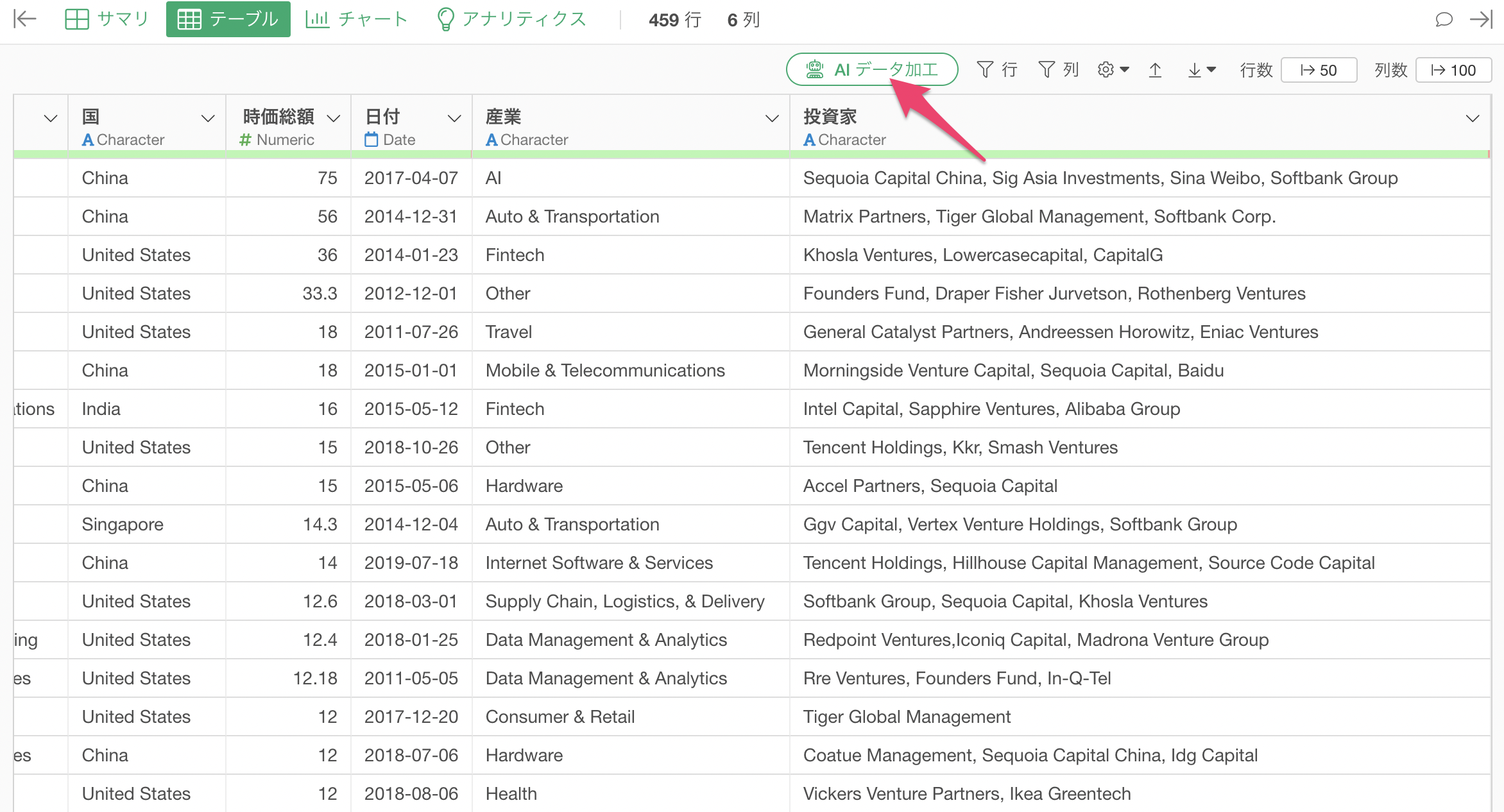The width and height of the screenshot is (1504, 812).
Task: Select cell with value 14.3
Action: tap(288, 524)
